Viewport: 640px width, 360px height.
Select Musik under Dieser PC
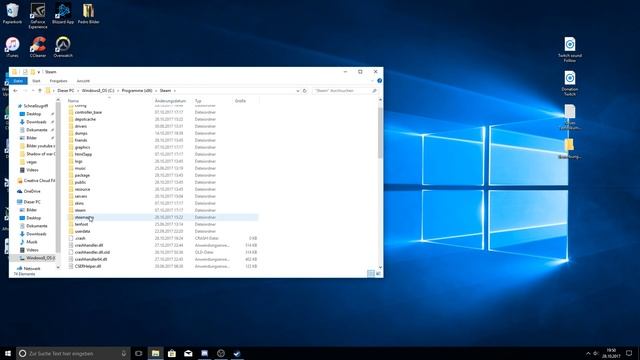tap(31, 242)
